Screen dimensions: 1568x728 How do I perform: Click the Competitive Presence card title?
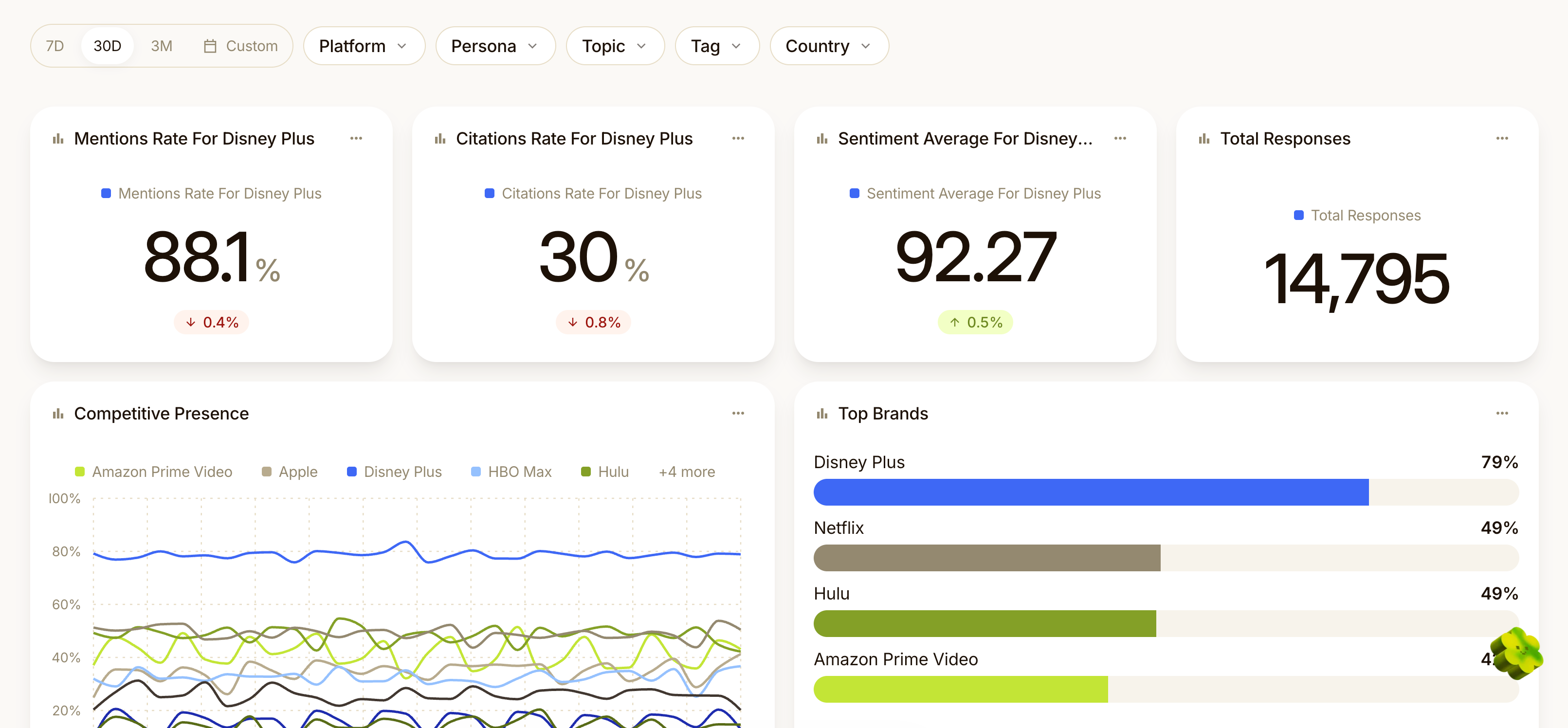161,414
